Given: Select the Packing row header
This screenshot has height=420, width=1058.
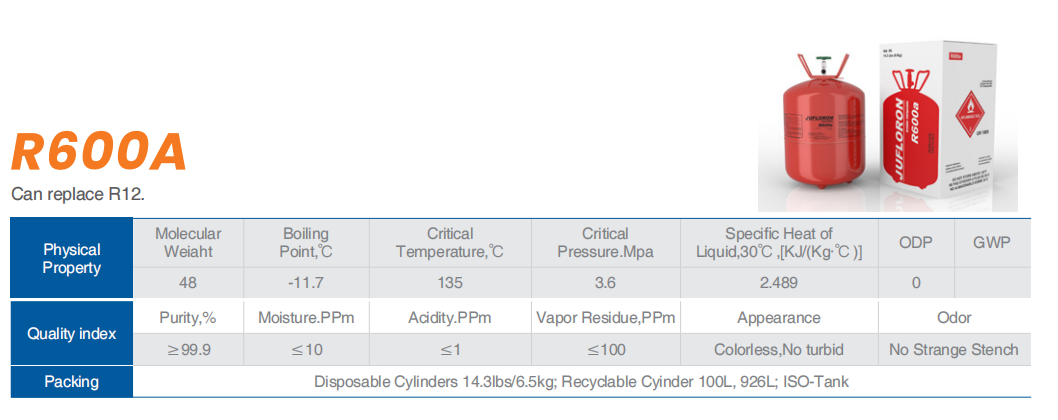Looking at the screenshot, I should pyautogui.click(x=72, y=382).
